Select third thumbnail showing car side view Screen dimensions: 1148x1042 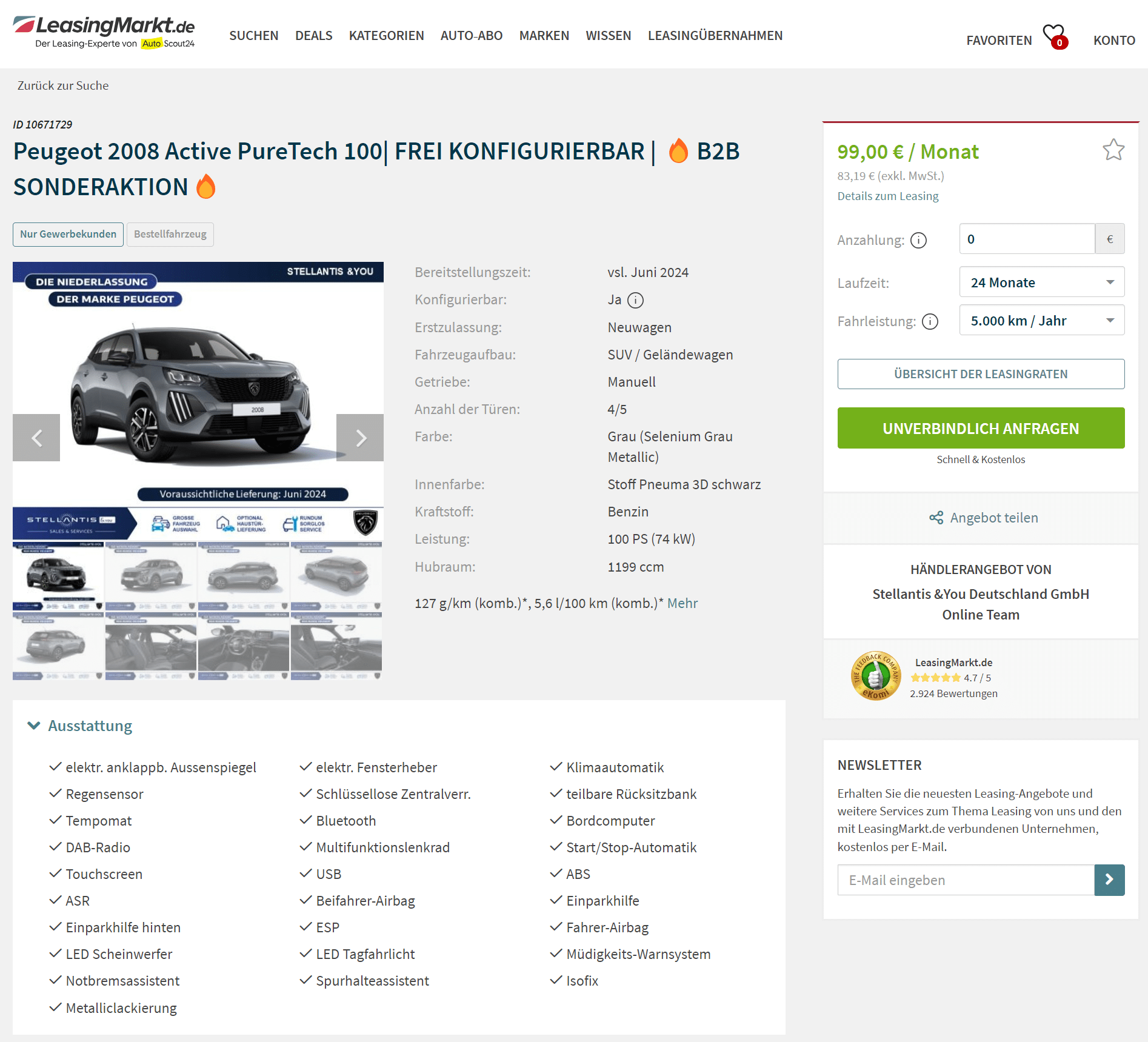244,576
